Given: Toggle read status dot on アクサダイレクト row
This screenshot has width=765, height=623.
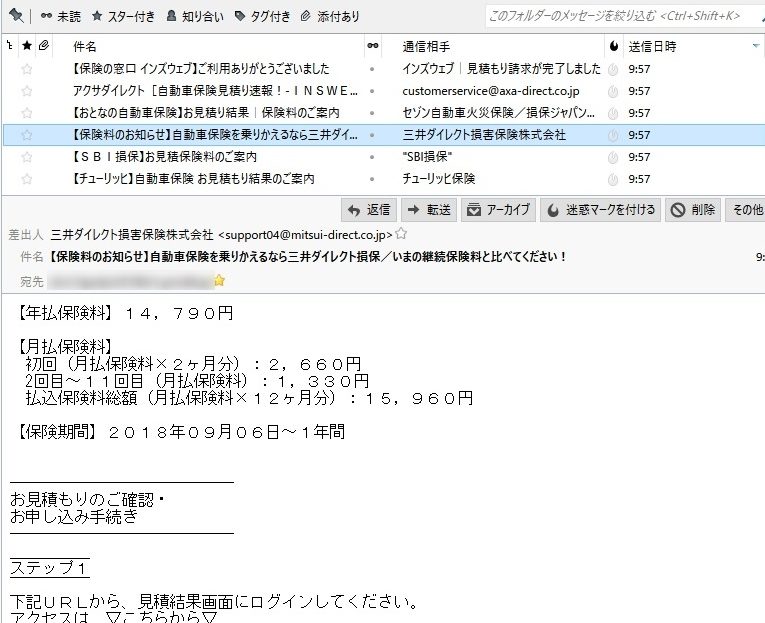Looking at the screenshot, I should coord(372,91).
